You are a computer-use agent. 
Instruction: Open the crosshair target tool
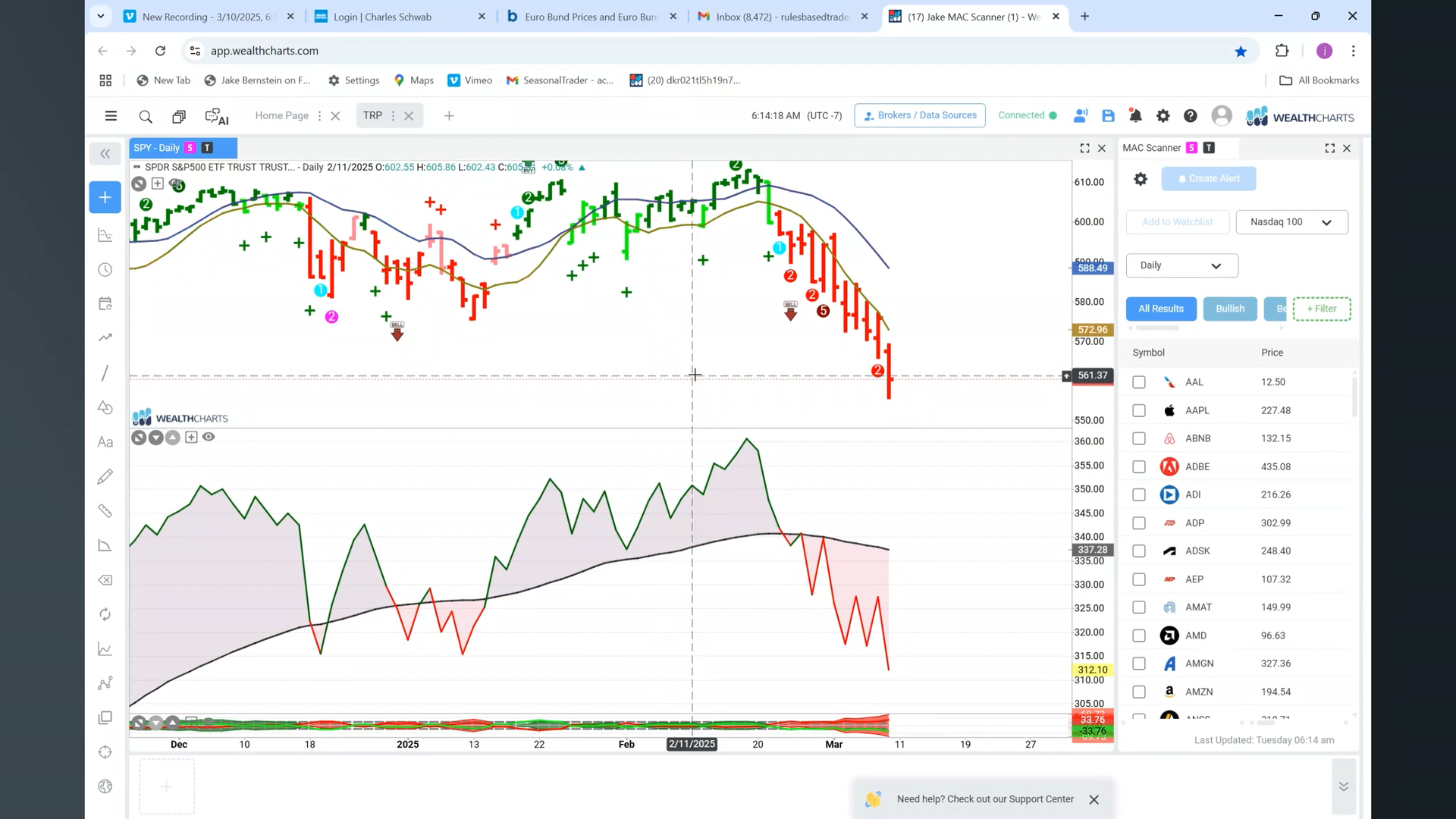(105, 752)
